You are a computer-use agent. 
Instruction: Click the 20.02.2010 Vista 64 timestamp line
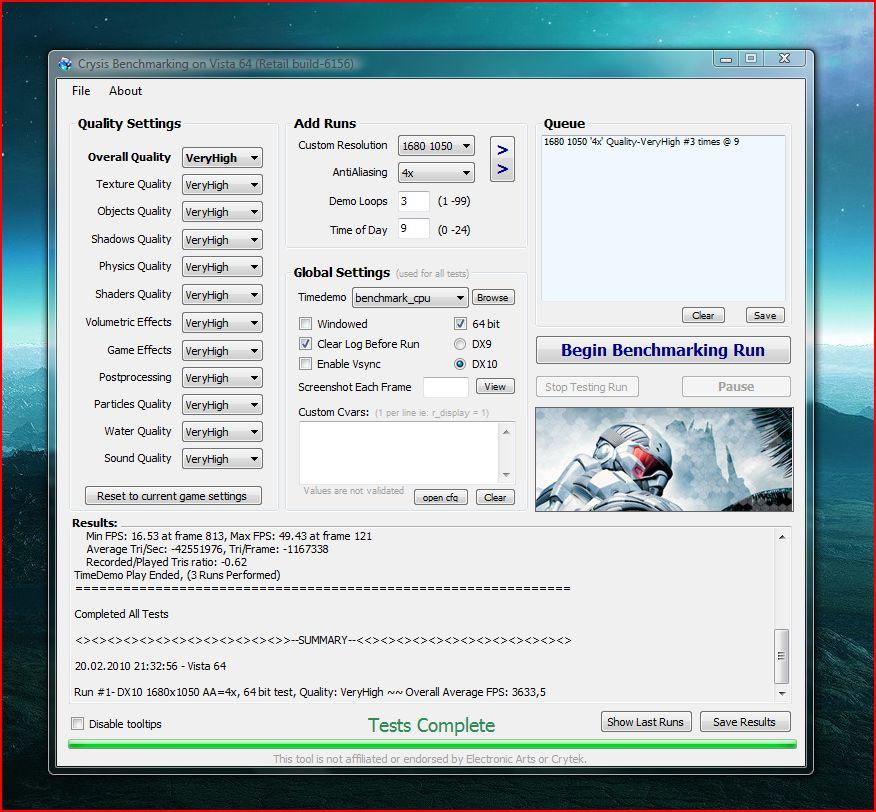(x=150, y=666)
